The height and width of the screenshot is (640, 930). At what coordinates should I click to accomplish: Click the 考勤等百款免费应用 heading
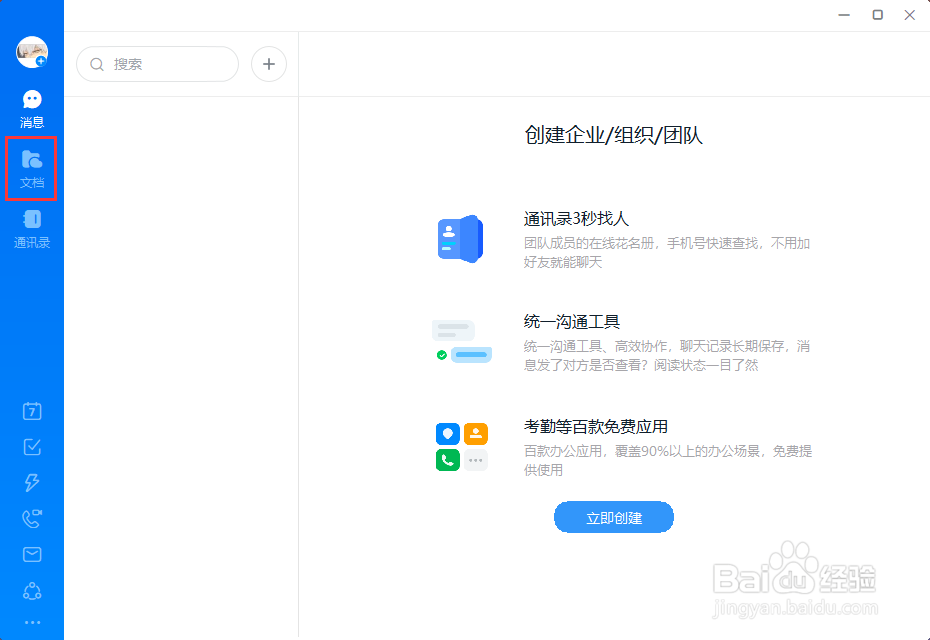tap(596, 426)
